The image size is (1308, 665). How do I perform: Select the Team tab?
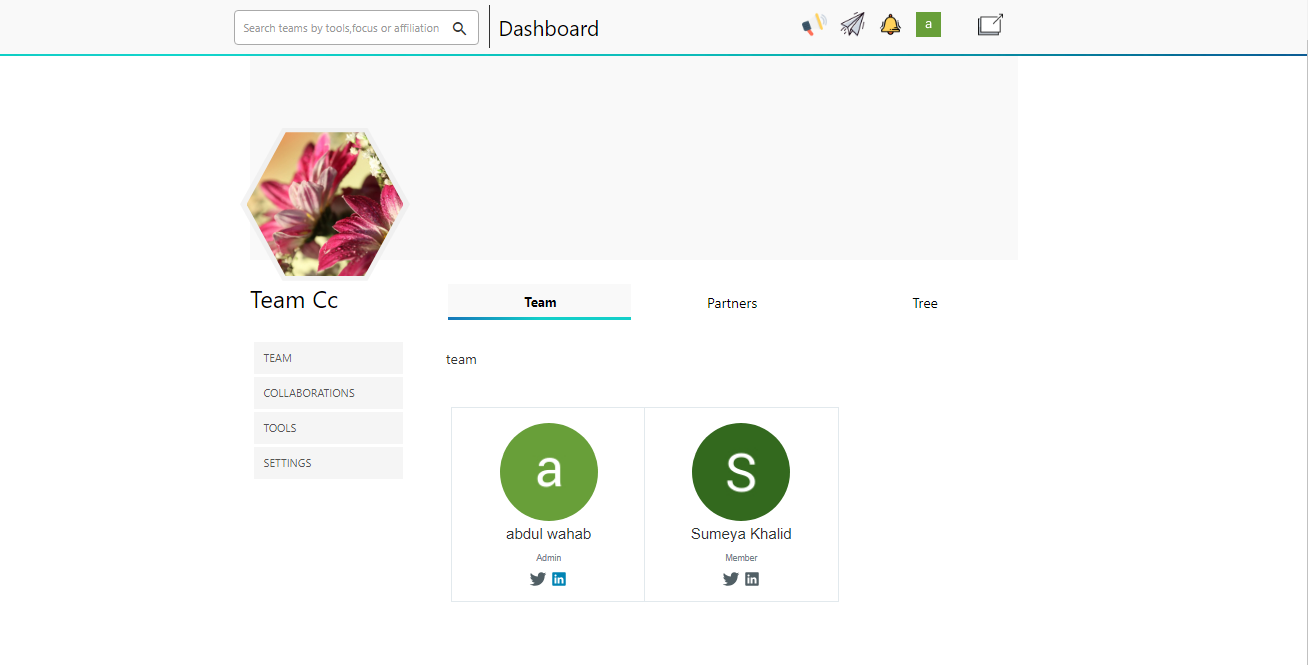540,302
